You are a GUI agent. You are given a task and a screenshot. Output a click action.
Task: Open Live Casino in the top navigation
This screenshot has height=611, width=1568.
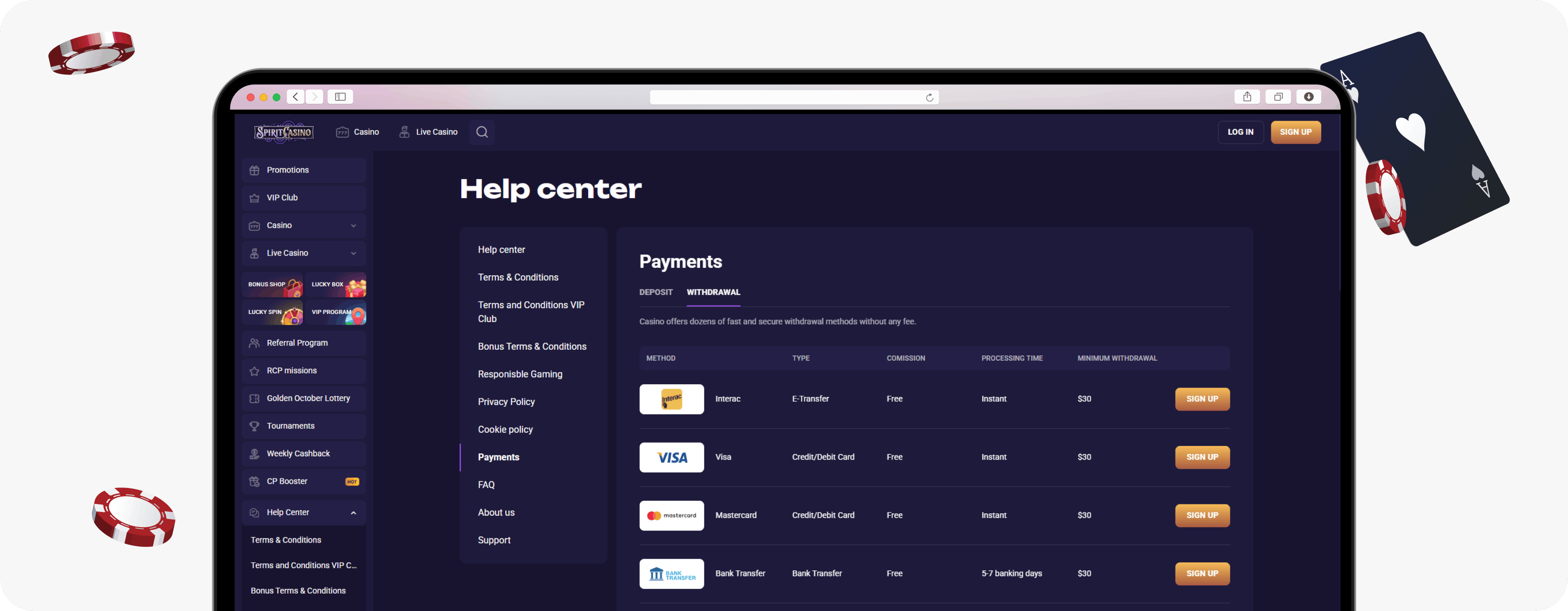pyautogui.click(x=428, y=132)
